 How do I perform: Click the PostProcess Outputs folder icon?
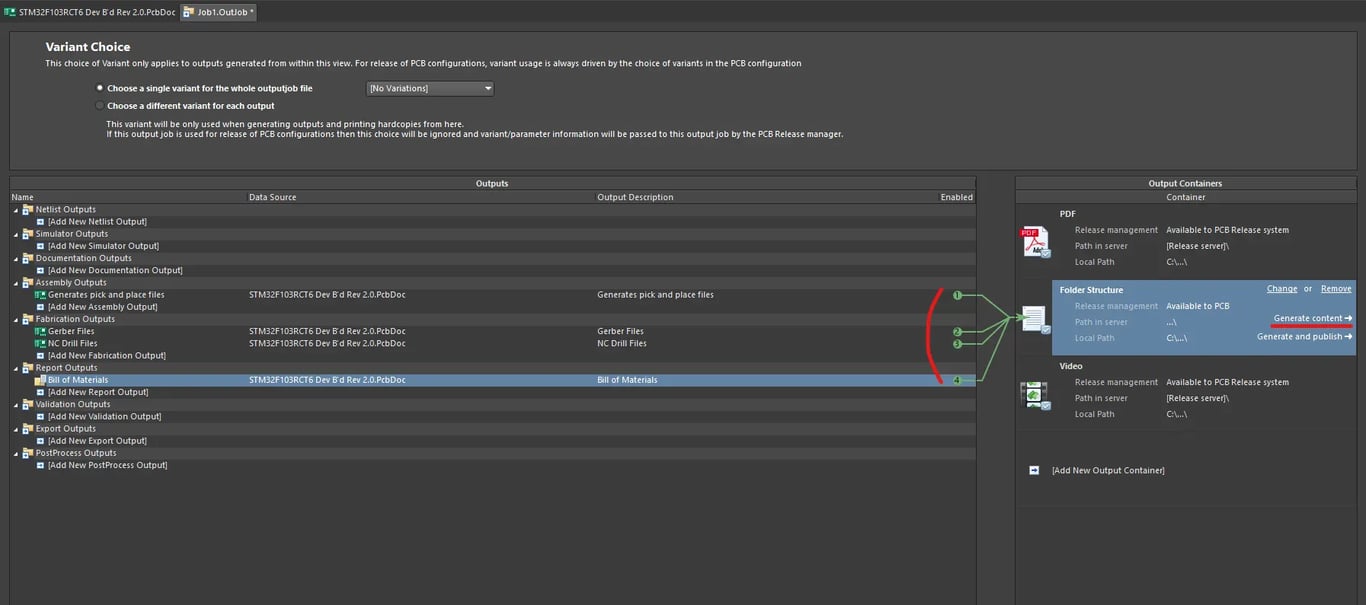click(28, 453)
